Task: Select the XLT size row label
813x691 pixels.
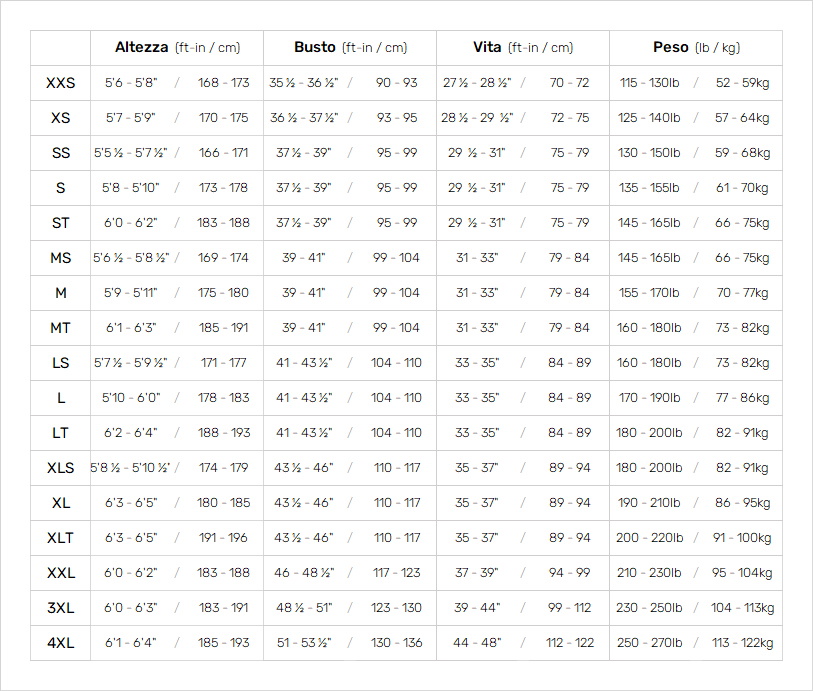Action: (61, 538)
